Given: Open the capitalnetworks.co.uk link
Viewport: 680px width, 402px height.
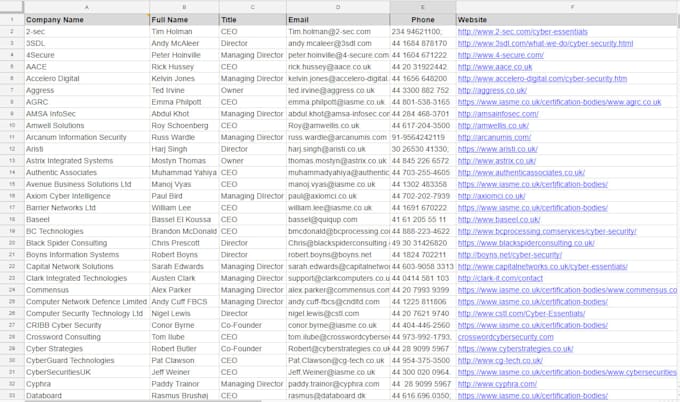Looking at the screenshot, I should coord(543,266).
